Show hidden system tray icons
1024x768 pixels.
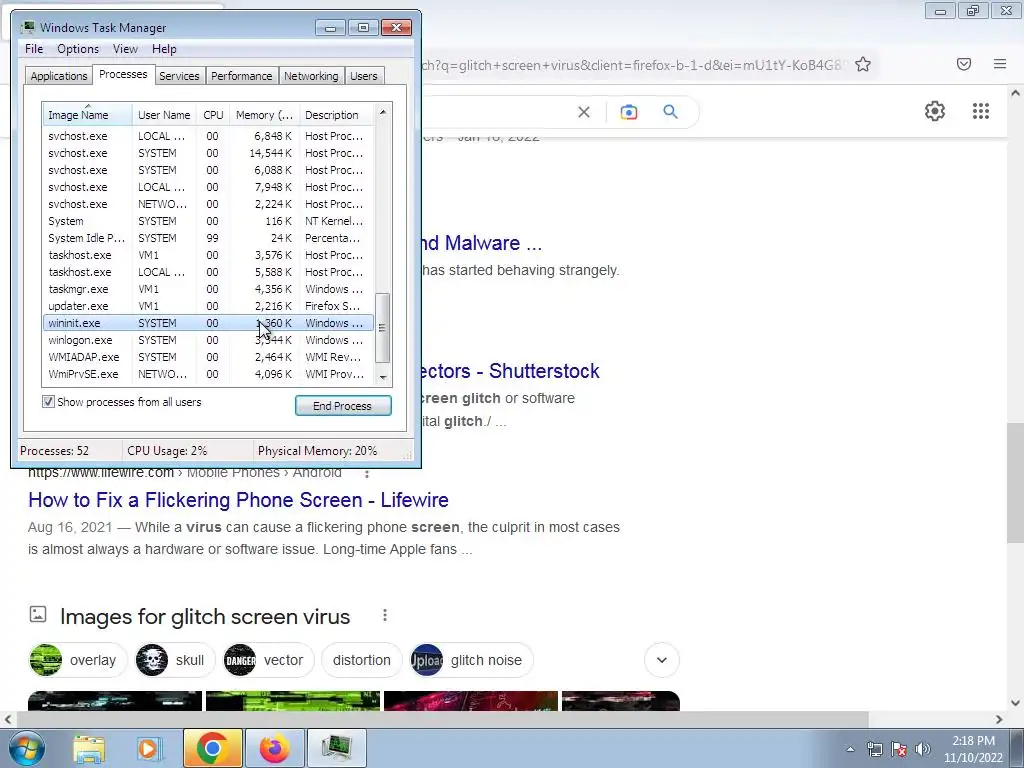(850, 749)
